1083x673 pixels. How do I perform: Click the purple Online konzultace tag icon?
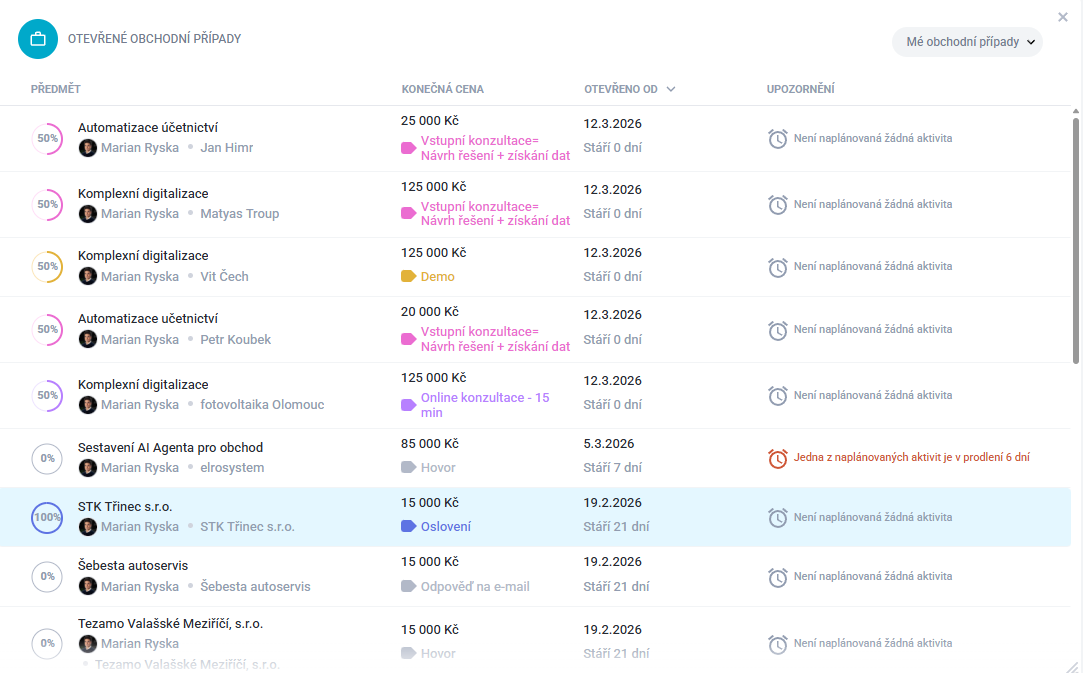408,405
